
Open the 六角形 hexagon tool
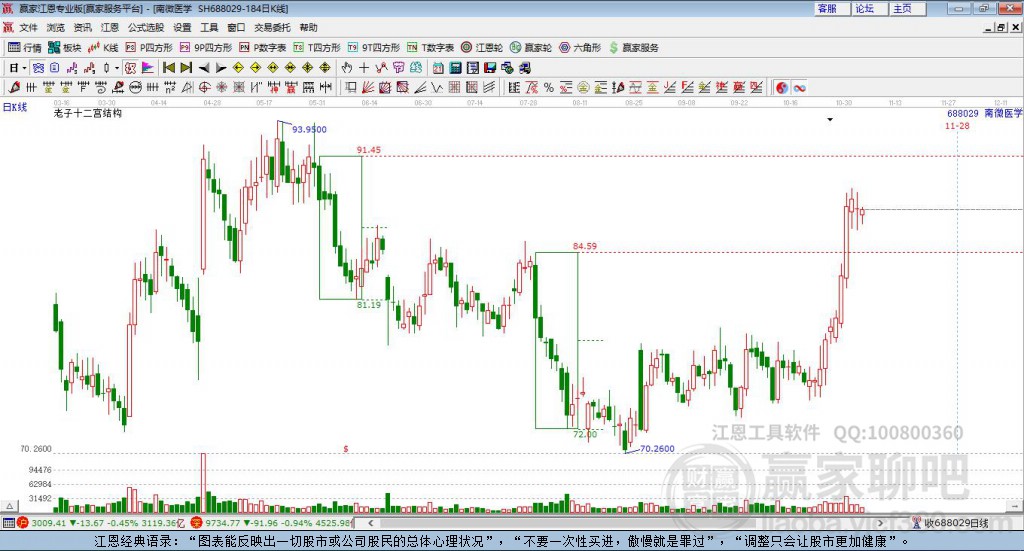point(580,48)
